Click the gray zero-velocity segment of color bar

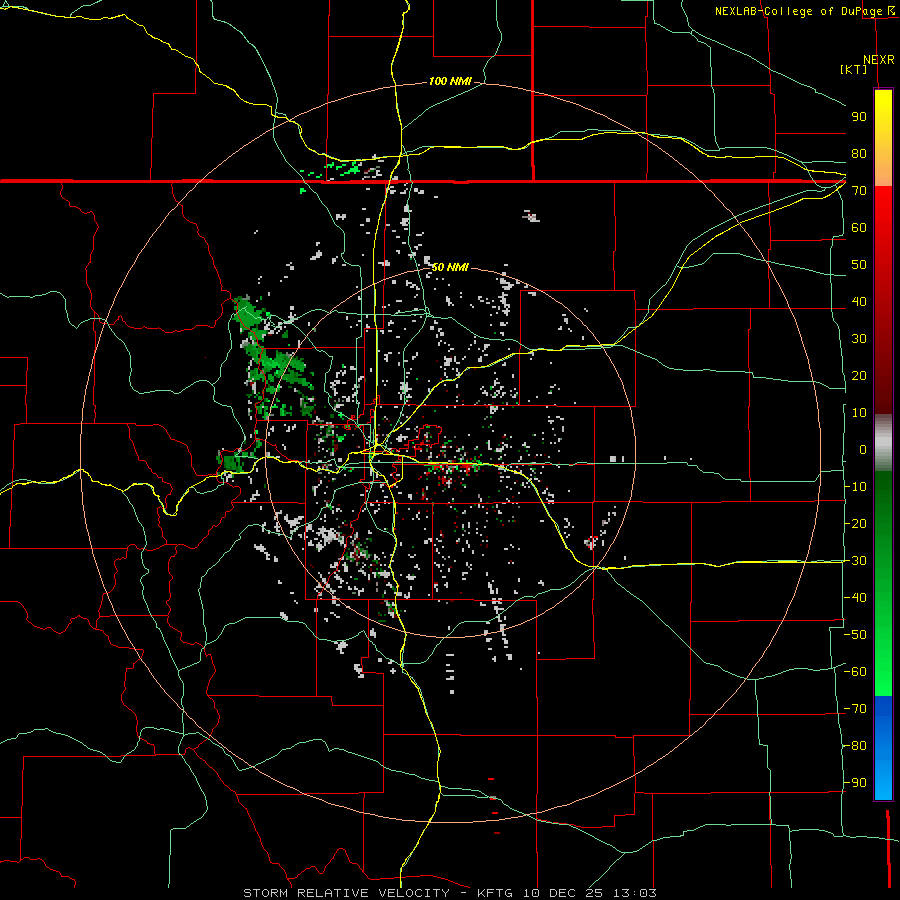[883, 443]
